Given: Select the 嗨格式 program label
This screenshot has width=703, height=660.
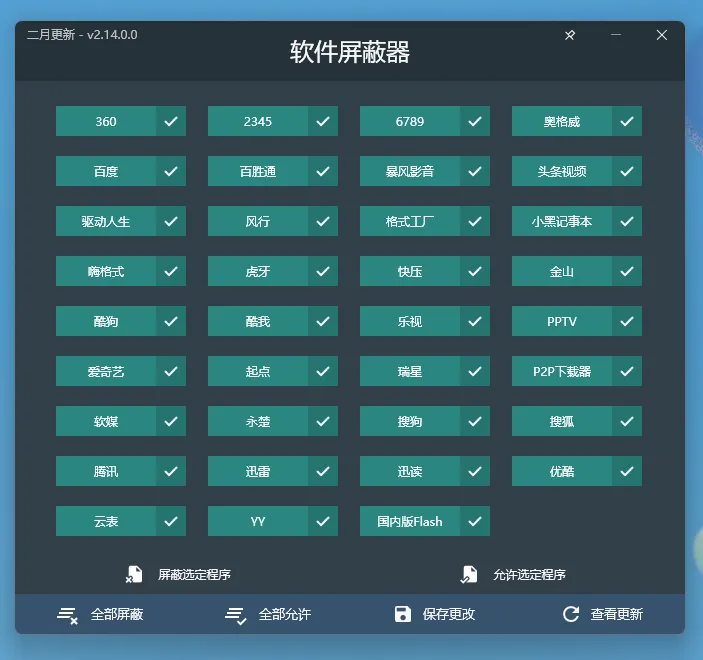Looking at the screenshot, I should tap(106, 271).
